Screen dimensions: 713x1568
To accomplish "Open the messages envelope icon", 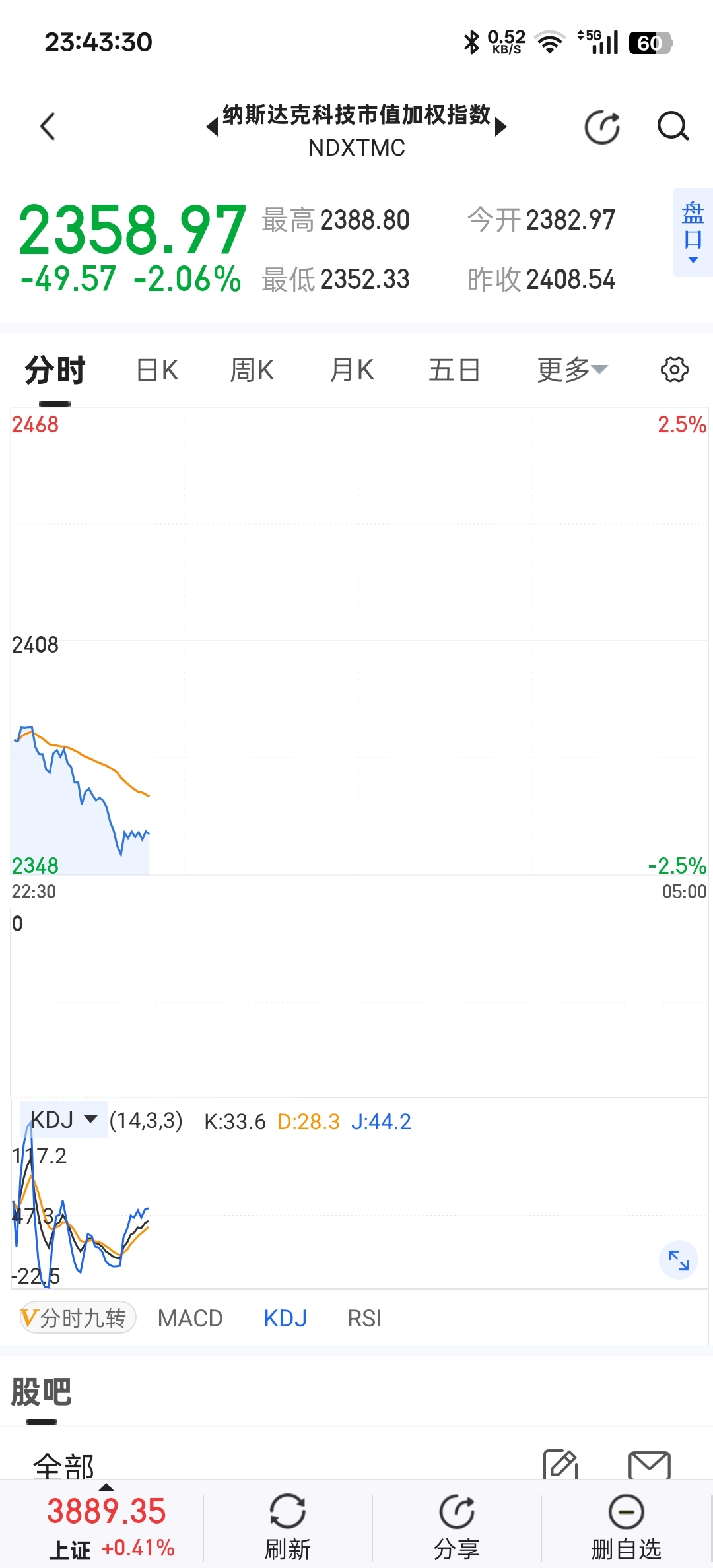I will pyautogui.click(x=650, y=1465).
